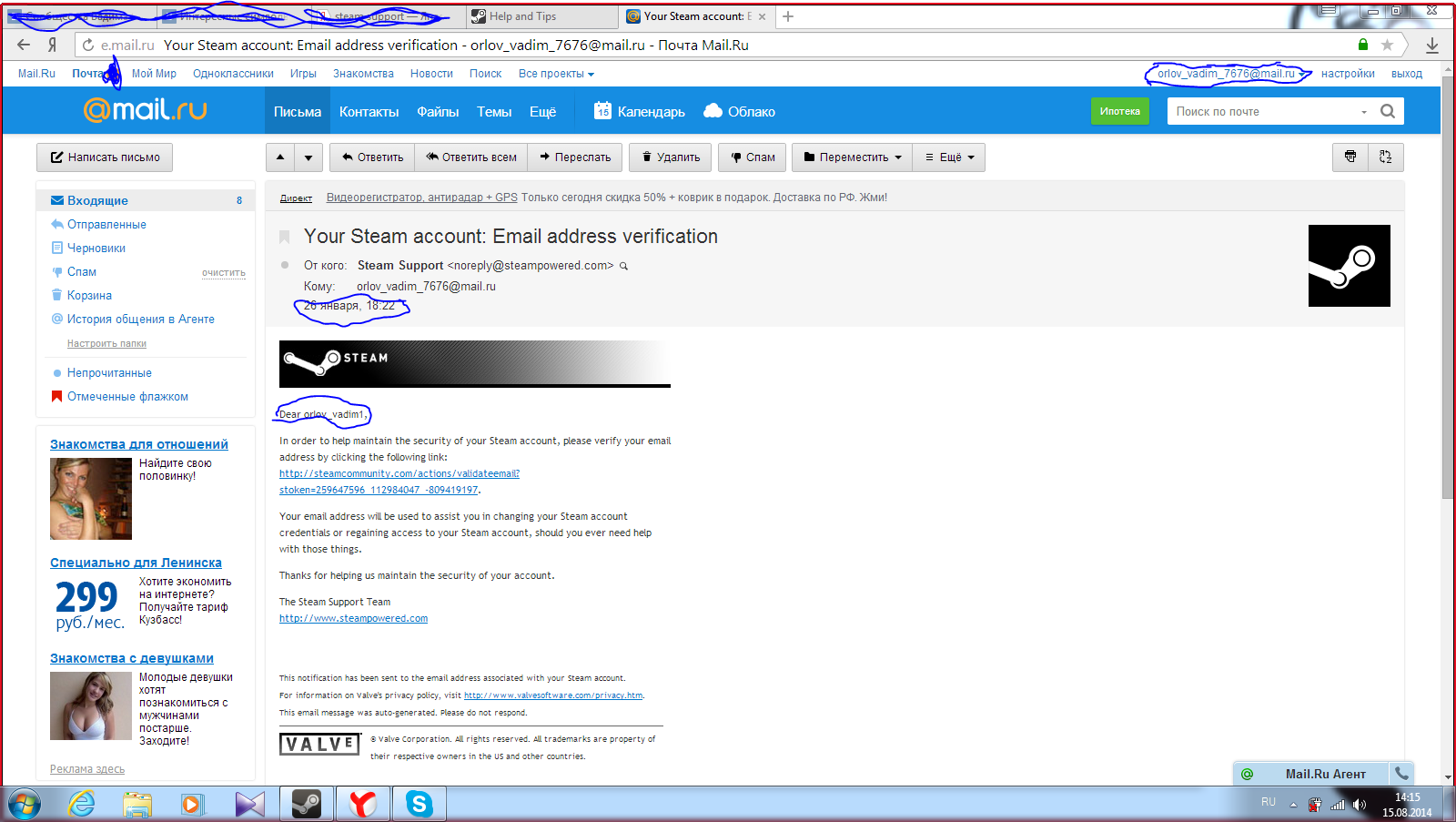The image size is (1456, 822).
Task: Open the orlov_vadim_7676@mail.ru account dropdown
Action: (x=1229, y=74)
